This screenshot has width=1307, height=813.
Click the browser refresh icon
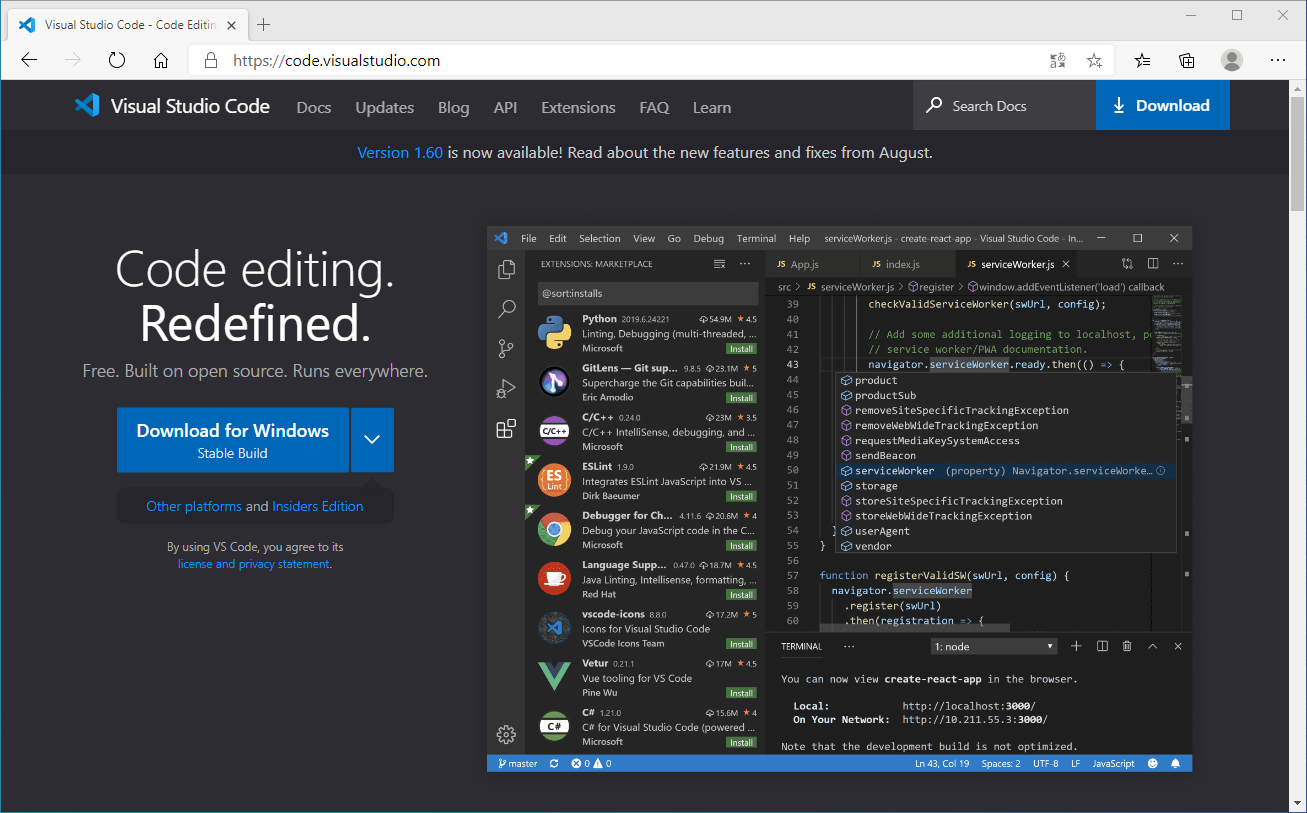(x=117, y=60)
